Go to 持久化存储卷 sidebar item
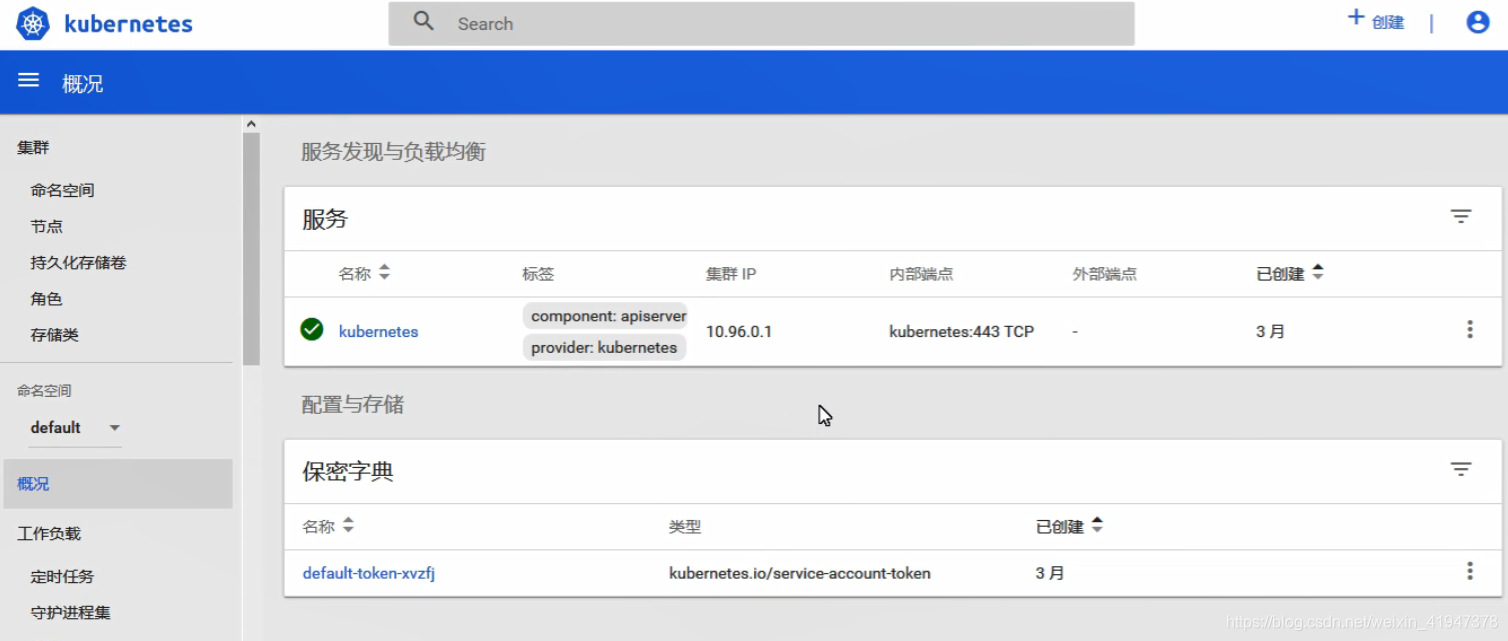1508x641 pixels. pyautogui.click(x=78, y=263)
